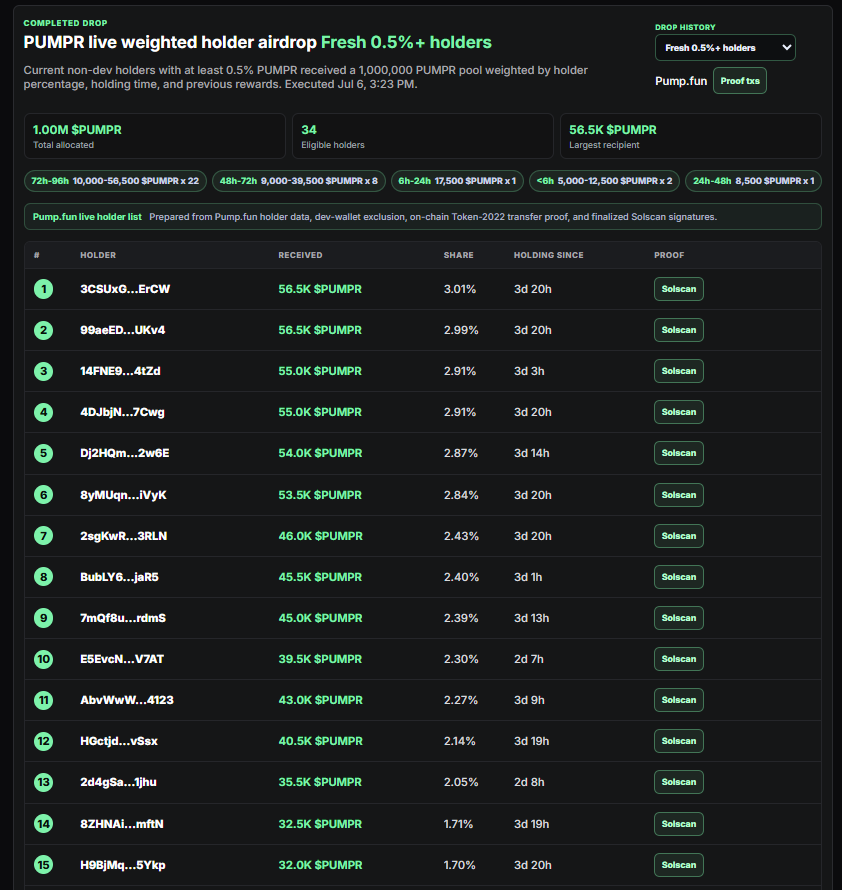Click the rank 10 badge
Image resolution: width=842 pixels, height=890 pixels.
coord(44,659)
